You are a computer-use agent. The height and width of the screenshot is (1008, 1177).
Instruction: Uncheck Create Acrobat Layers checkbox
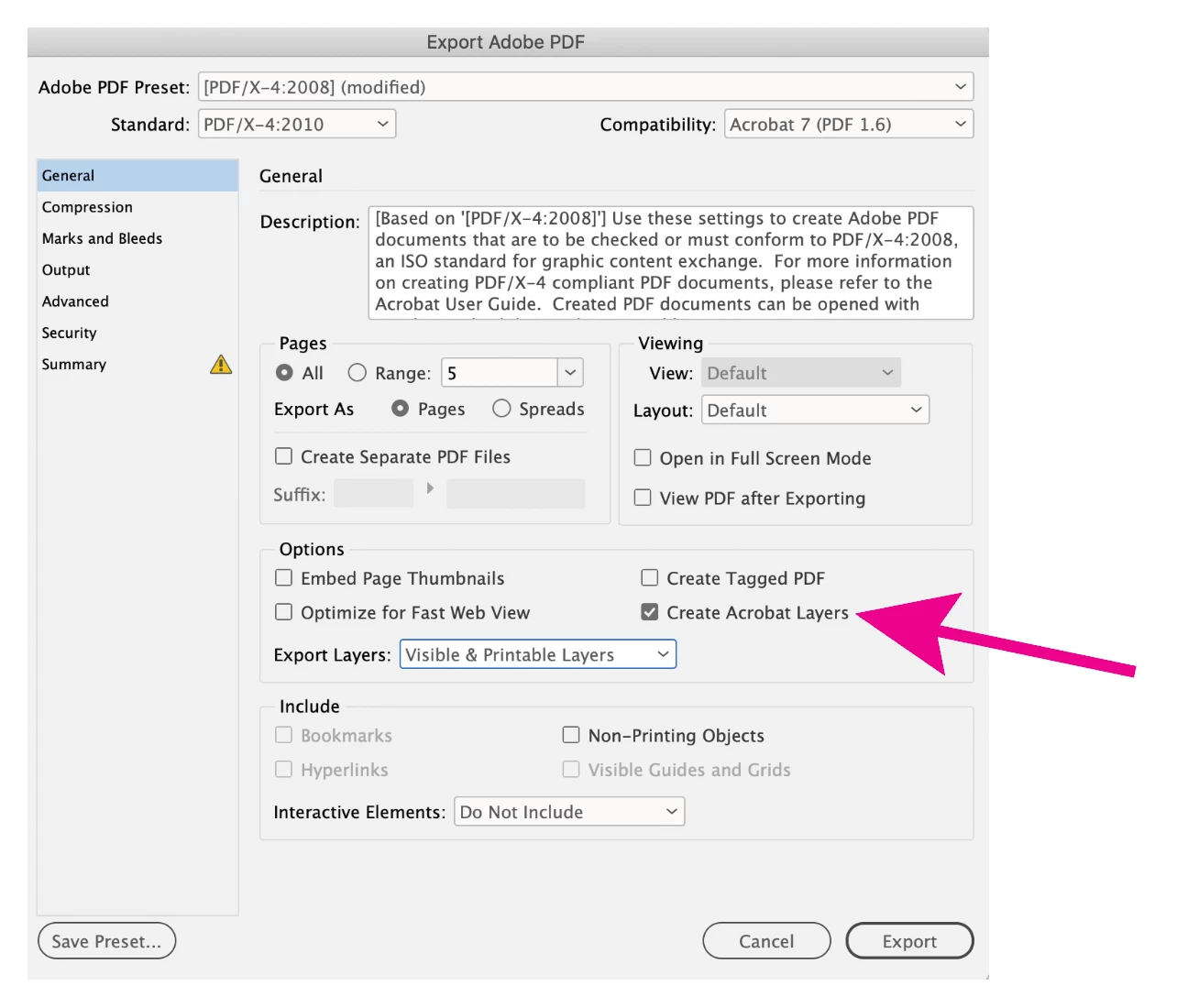pos(649,612)
